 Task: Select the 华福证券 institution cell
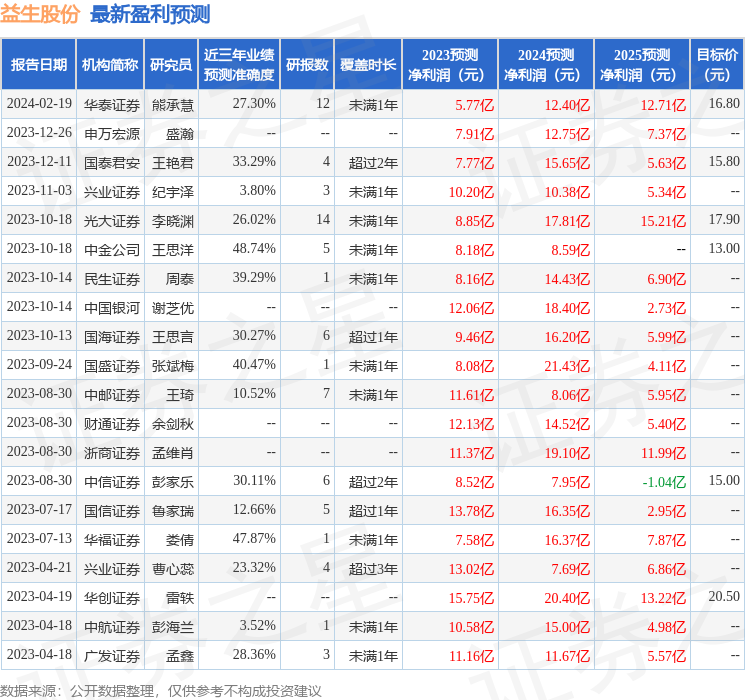(112, 539)
